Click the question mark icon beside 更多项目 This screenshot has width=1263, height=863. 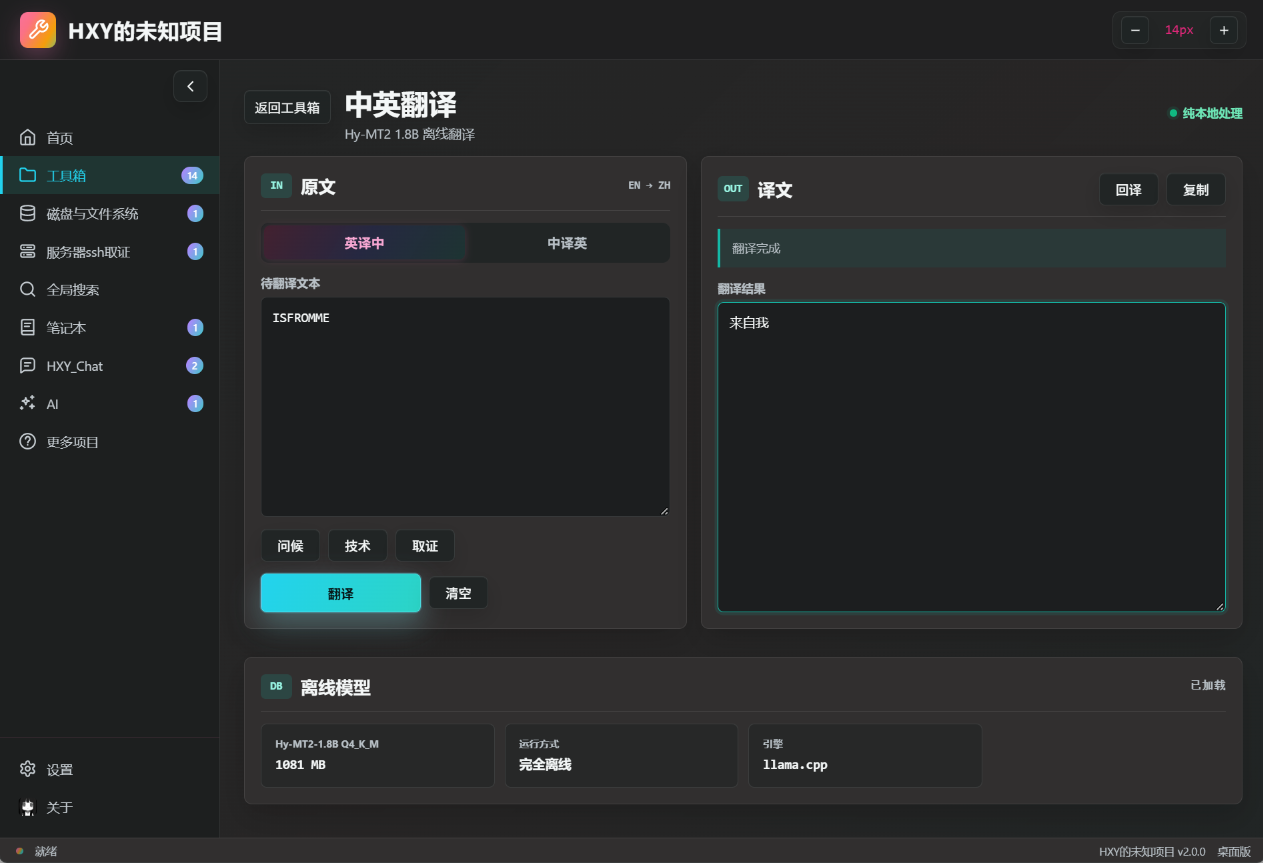click(x=28, y=441)
